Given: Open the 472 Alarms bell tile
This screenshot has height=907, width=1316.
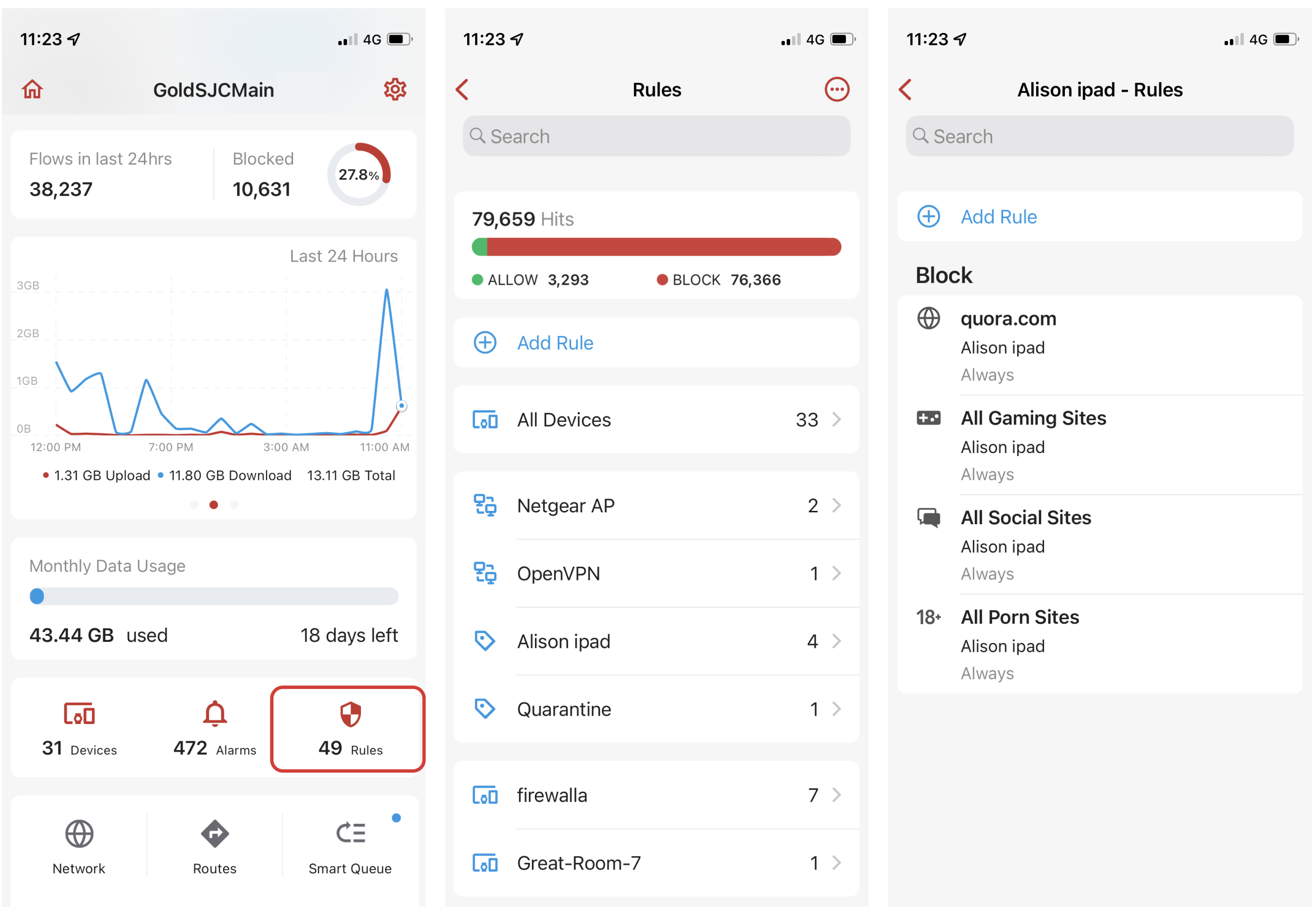Looking at the screenshot, I should [215, 729].
